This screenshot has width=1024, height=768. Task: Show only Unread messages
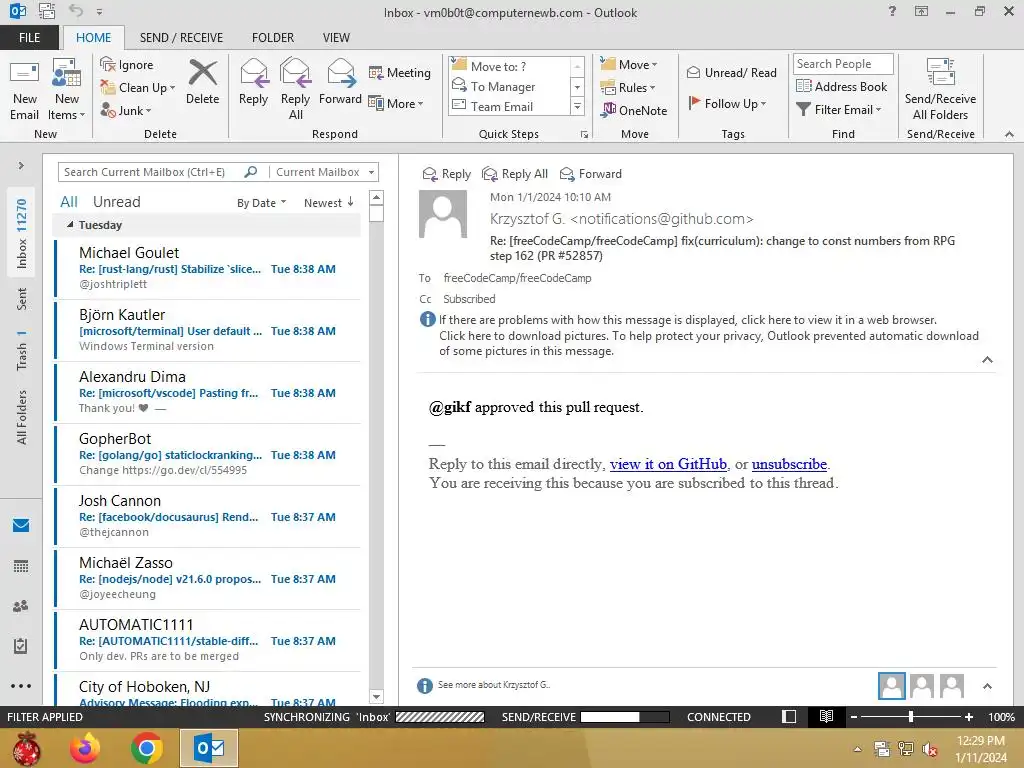[116, 202]
